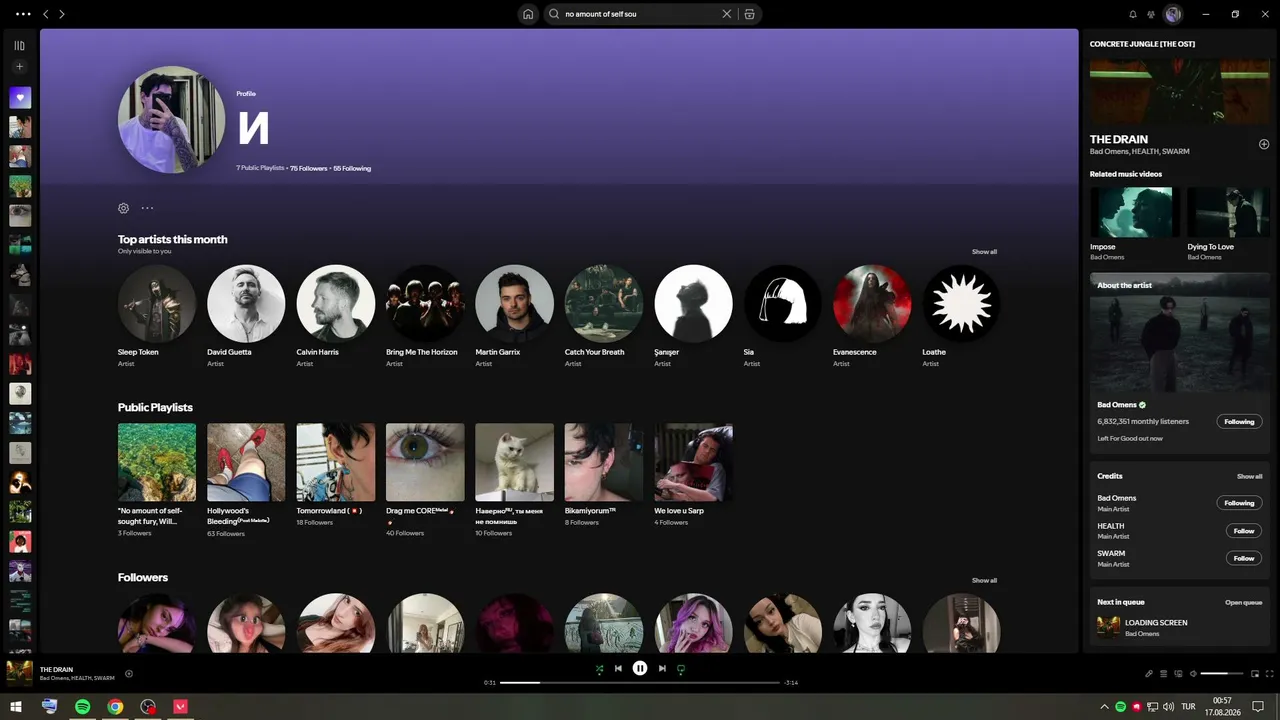Enter full screen player mode
The width and height of the screenshot is (1280, 720).
pyautogui.click(x=1270, y=673)
